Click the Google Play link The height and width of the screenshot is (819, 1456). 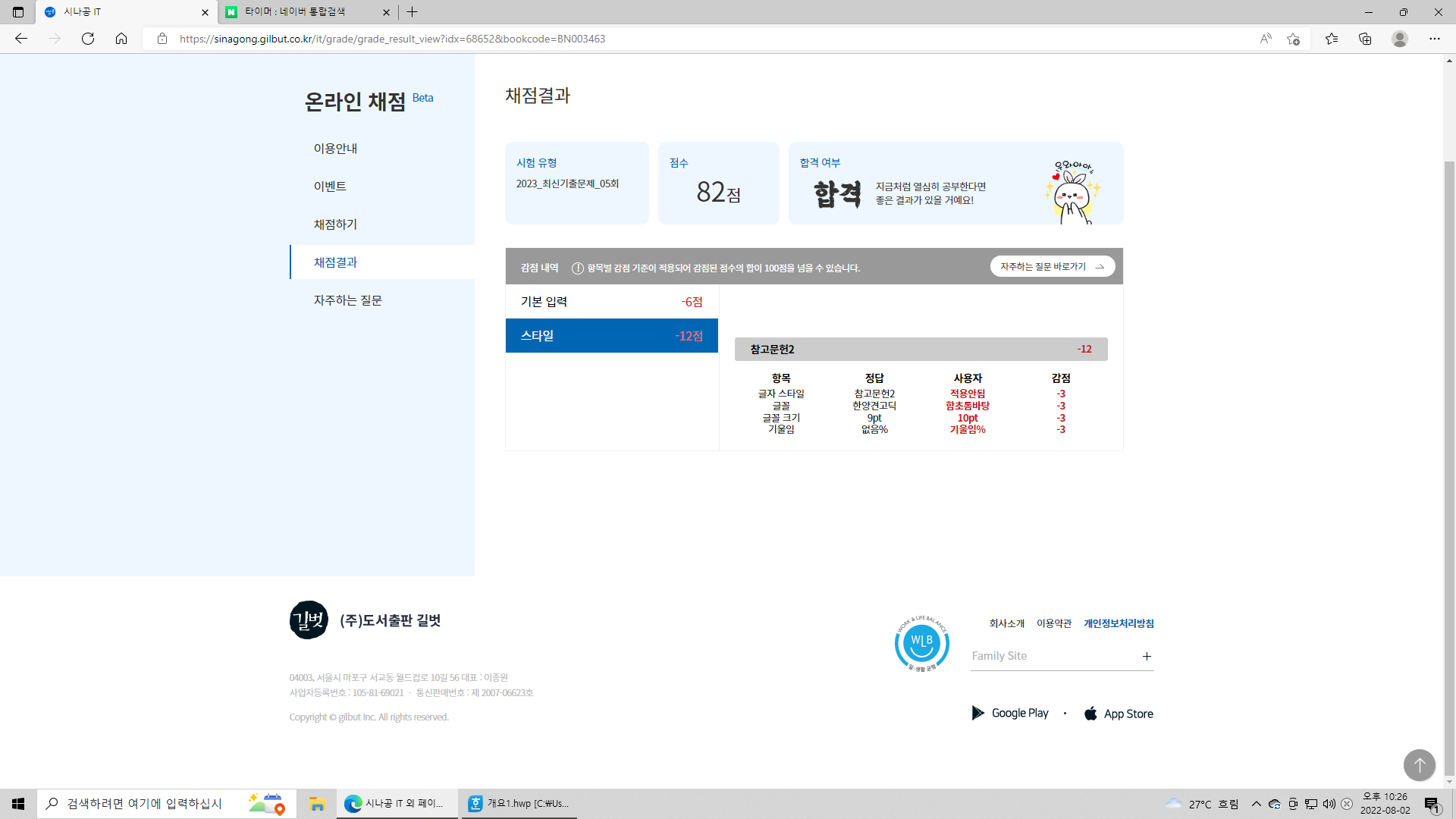coord(1010,714)
